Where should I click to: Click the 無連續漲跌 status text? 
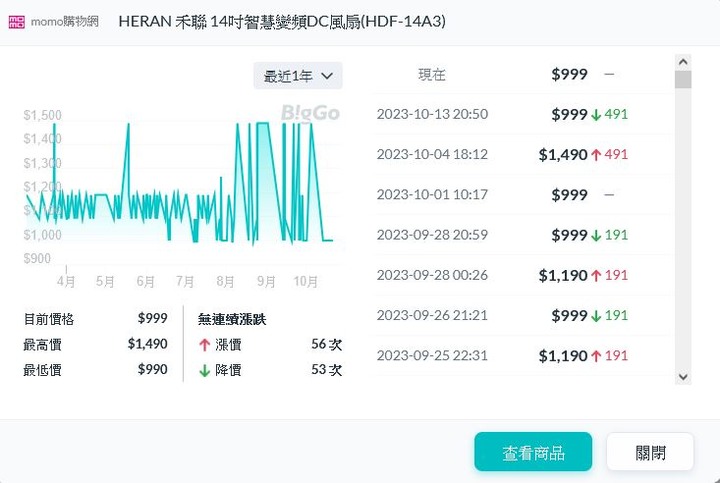[232, 319]
